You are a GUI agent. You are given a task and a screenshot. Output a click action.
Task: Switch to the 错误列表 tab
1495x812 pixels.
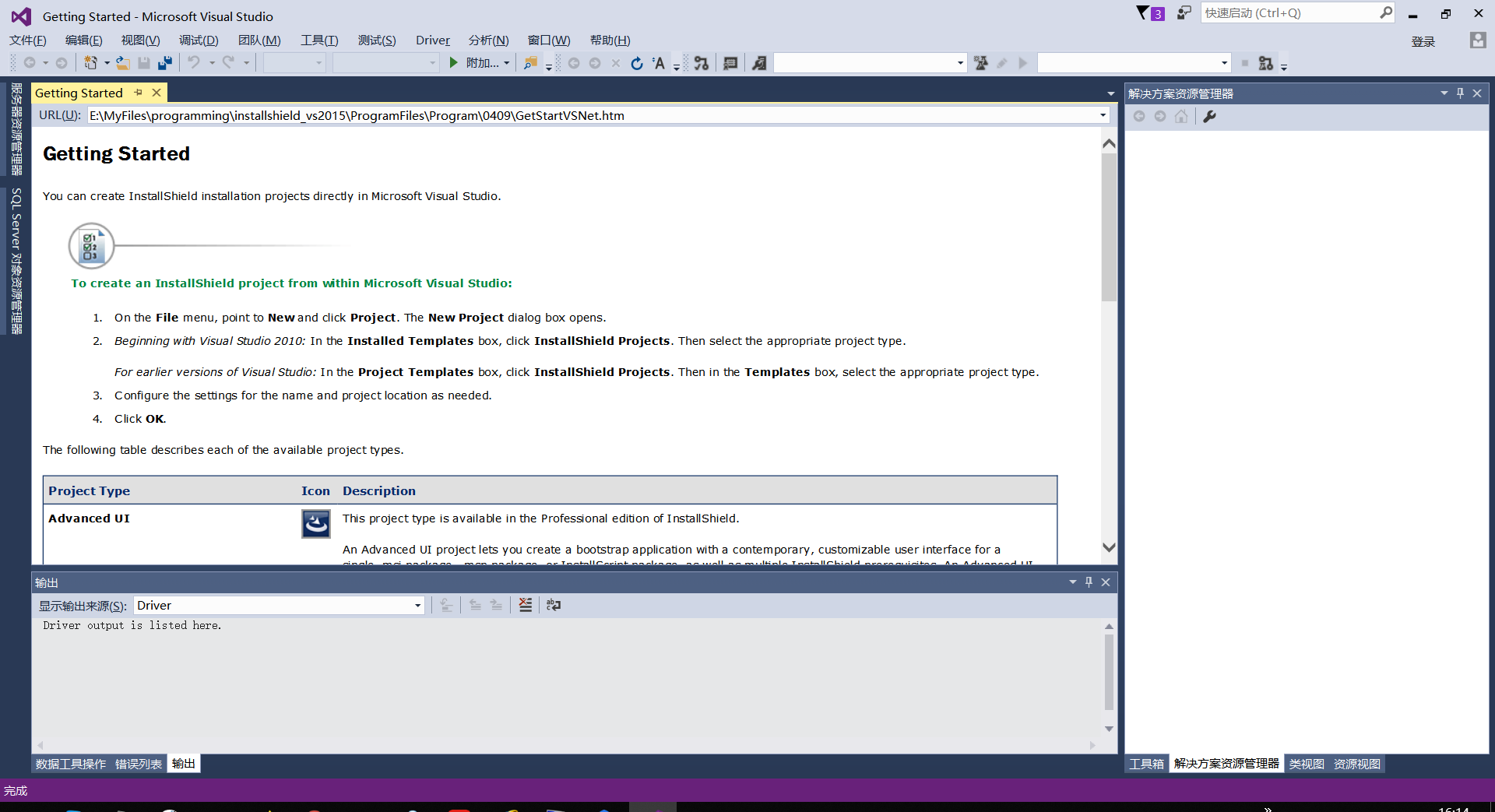(139, 764)
